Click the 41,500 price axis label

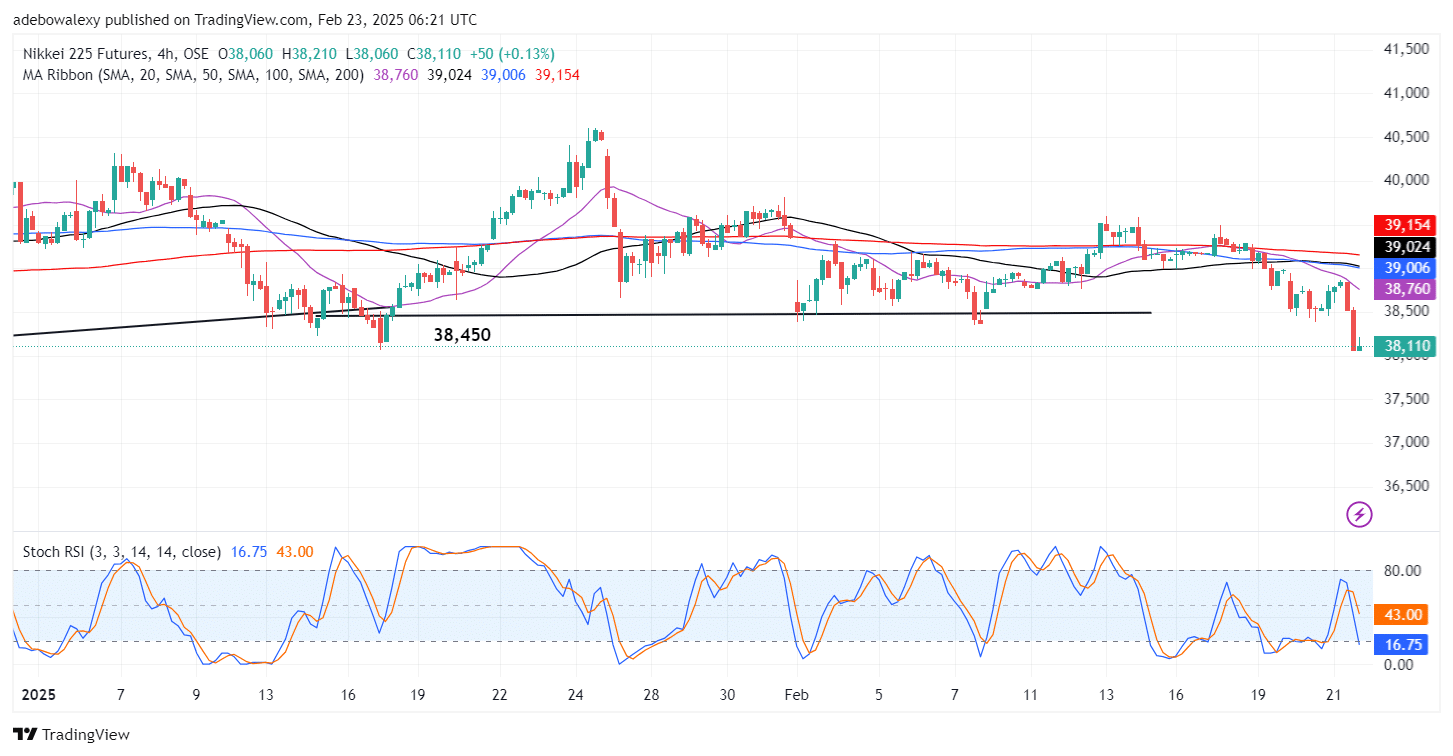pos(1406,49)
